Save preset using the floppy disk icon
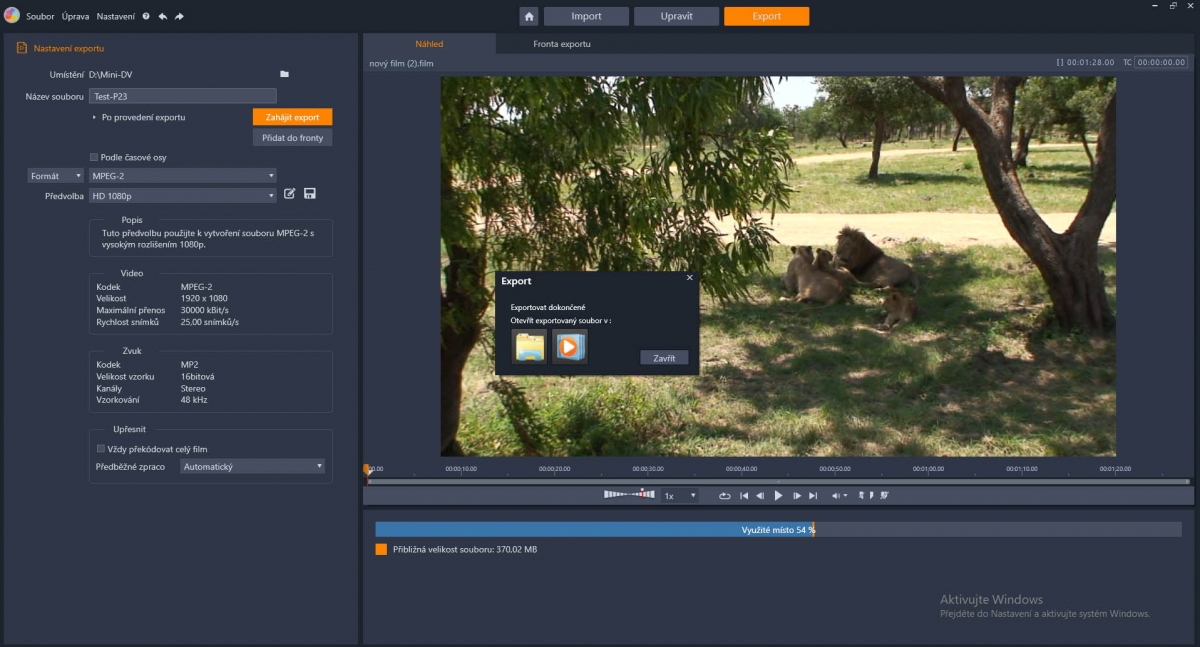Screen dimensions: 1200x647 tap(309, 194)
